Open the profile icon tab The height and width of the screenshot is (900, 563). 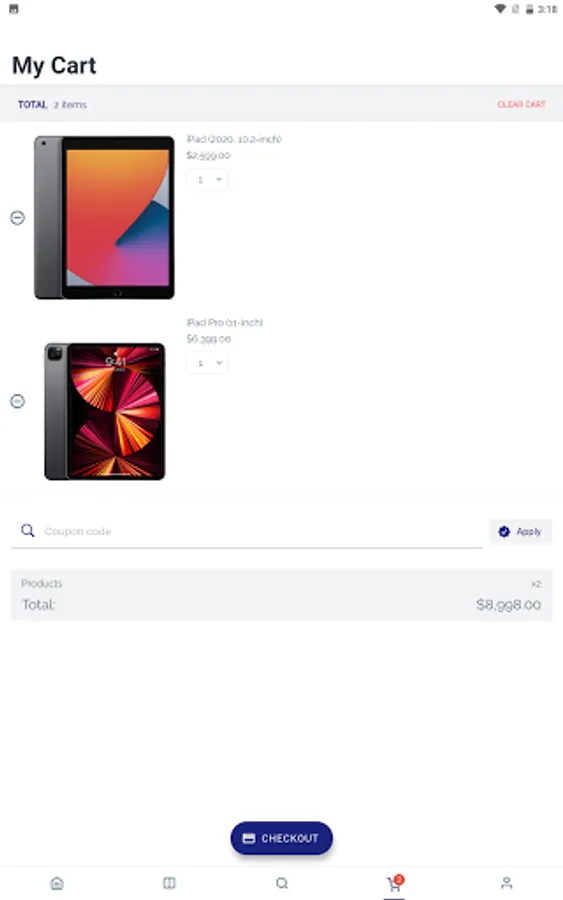(507, 883)
